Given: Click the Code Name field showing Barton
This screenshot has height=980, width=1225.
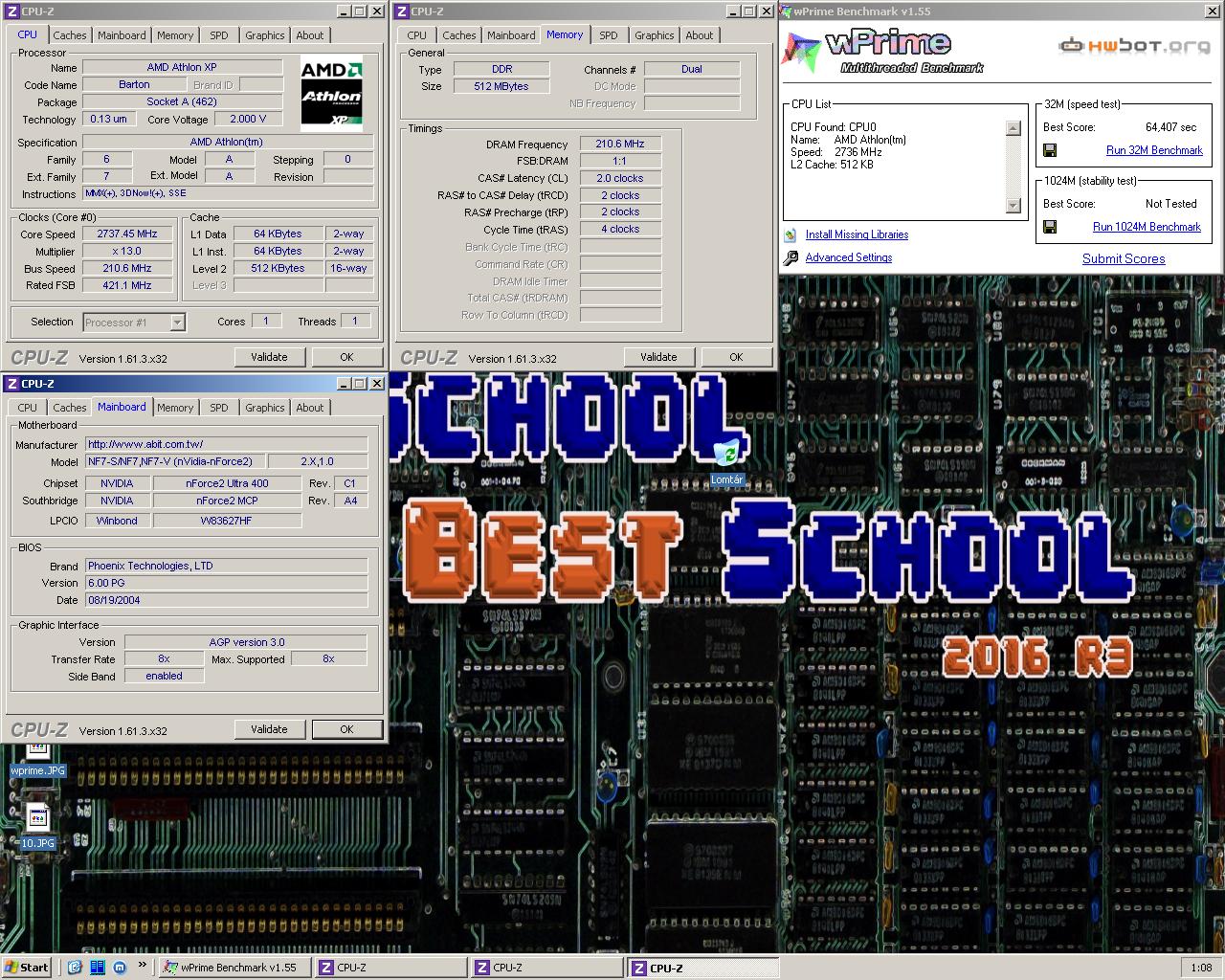Looking at the screenshot, I should tap(134, 84).
